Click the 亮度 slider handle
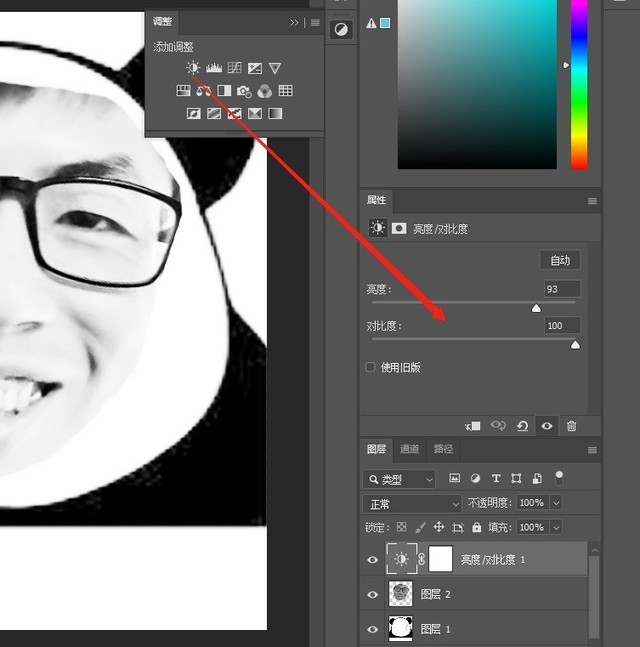Image resolution: width=640 pixels, height=647 pixels. click(x=536, y=308)
